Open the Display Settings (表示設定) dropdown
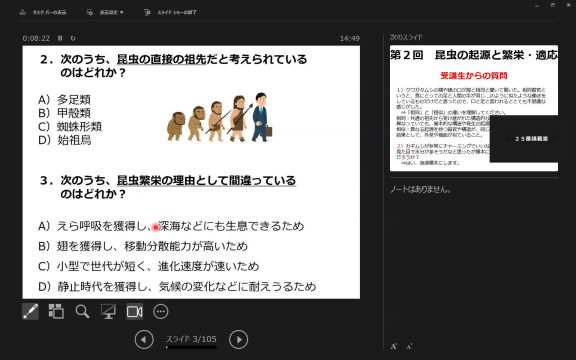 [105, 12]
